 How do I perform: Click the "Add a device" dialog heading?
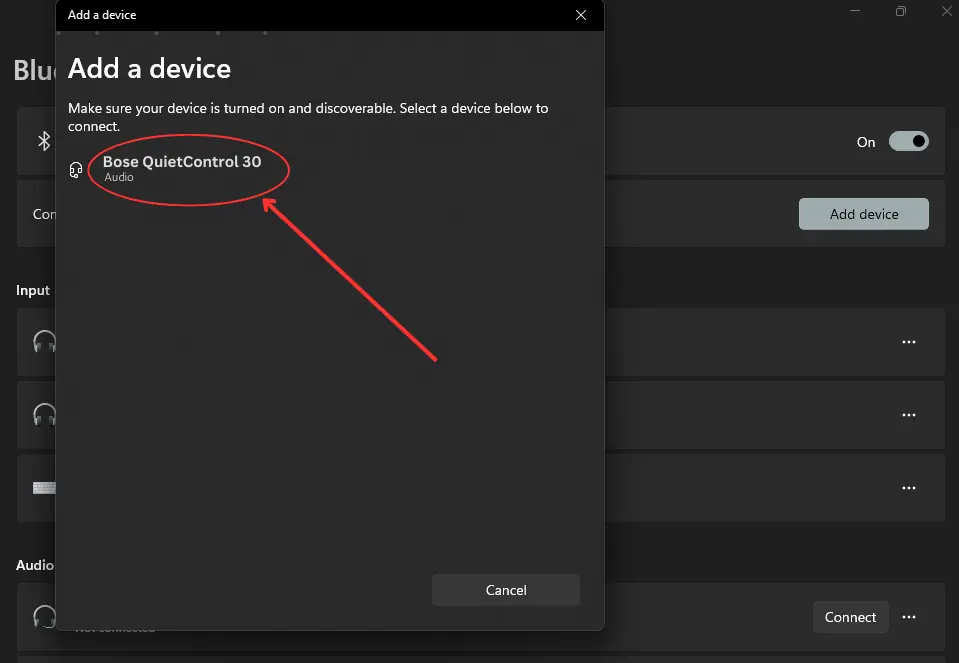point(149,69)
